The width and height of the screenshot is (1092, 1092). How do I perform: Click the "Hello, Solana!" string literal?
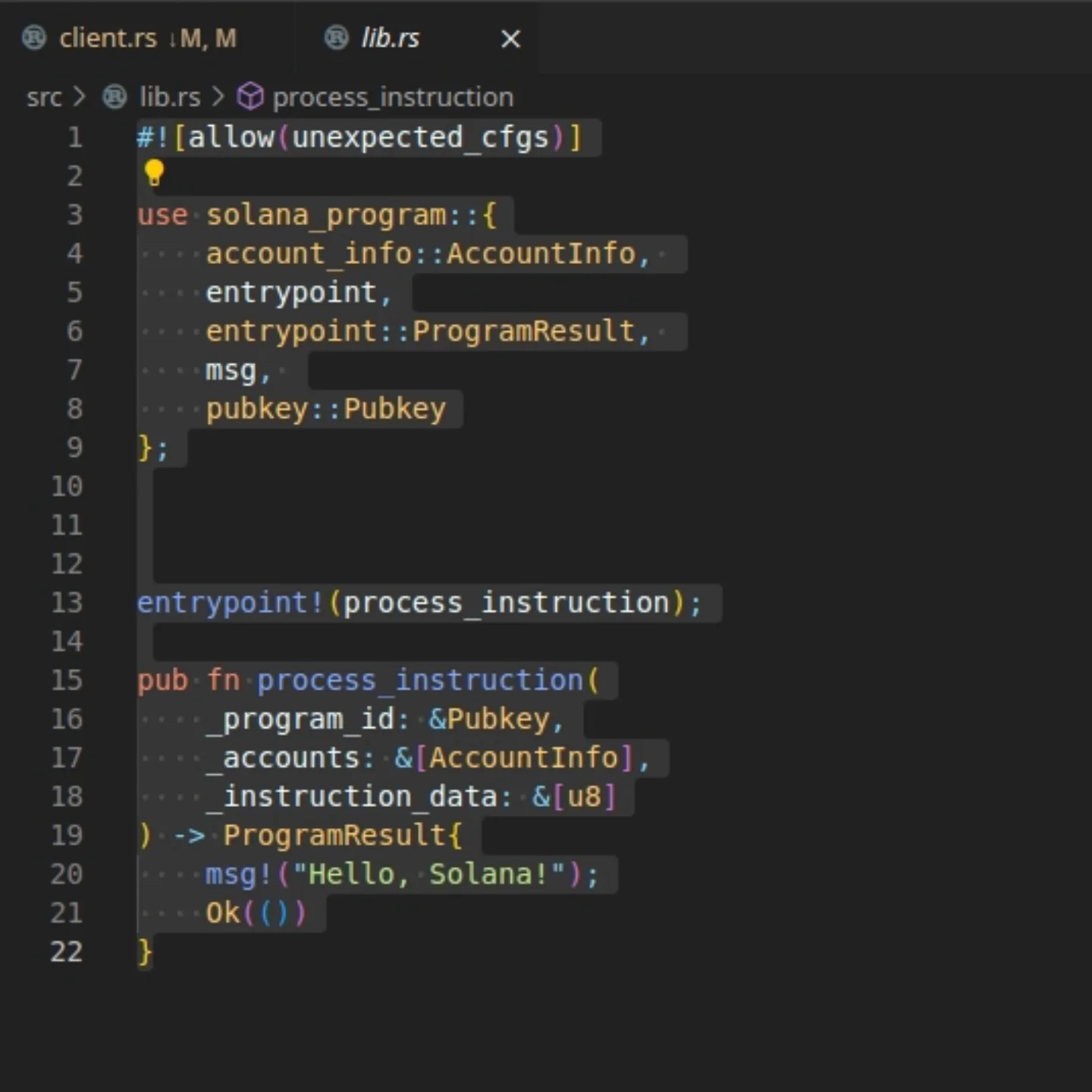(x=428, y=874)
